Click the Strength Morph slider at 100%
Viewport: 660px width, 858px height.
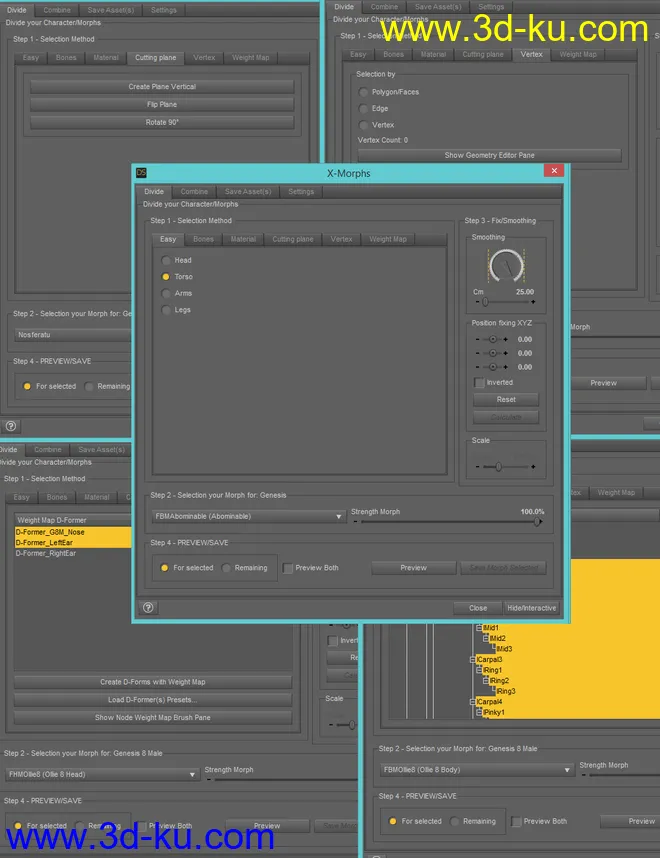point(538,521)
